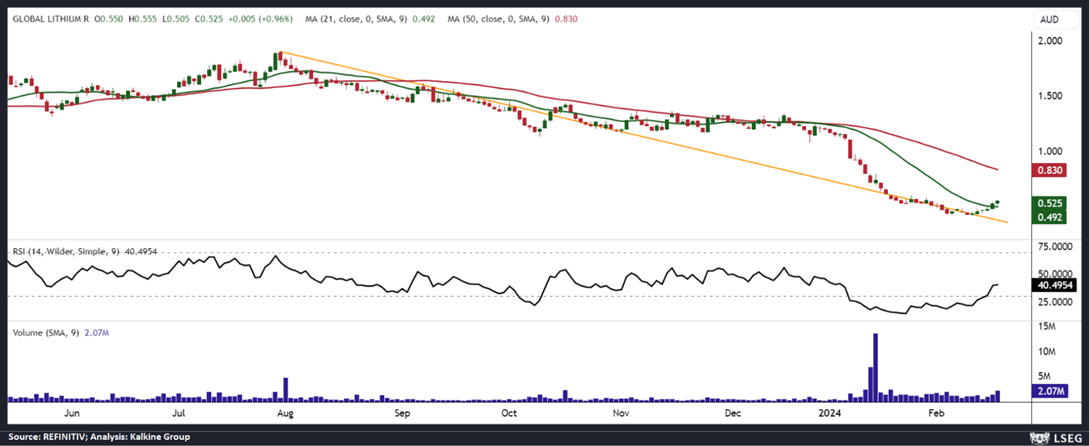
Task: Click the Source REFINITIV attribution text
Action: tap(97, 437)
